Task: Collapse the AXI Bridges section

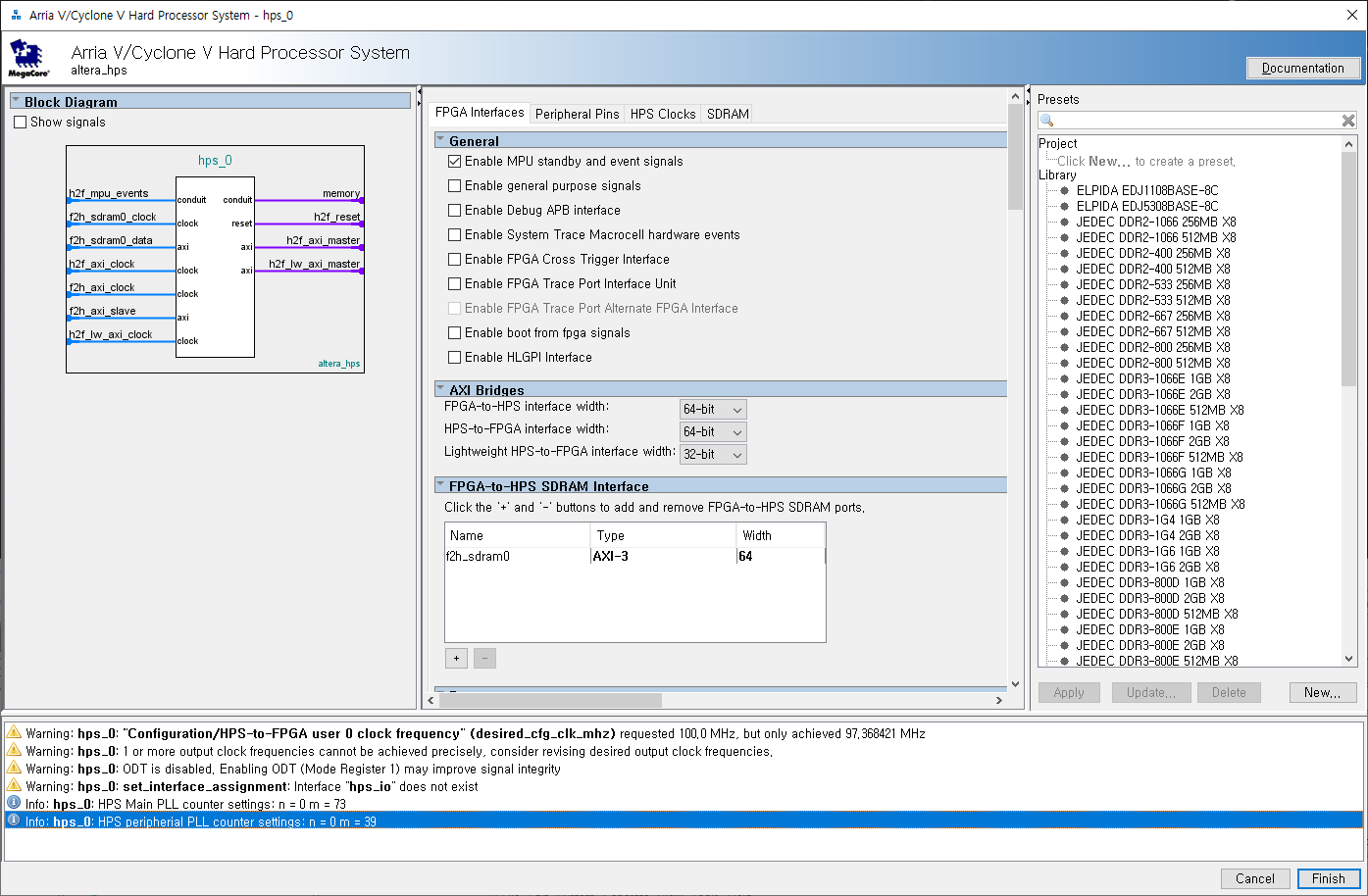Action: (440, 390)
